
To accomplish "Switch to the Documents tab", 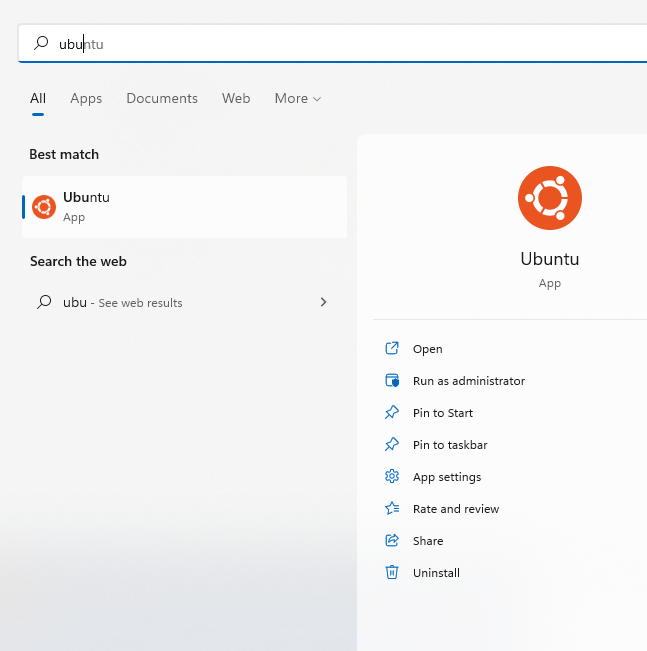I will pos(162,98).
